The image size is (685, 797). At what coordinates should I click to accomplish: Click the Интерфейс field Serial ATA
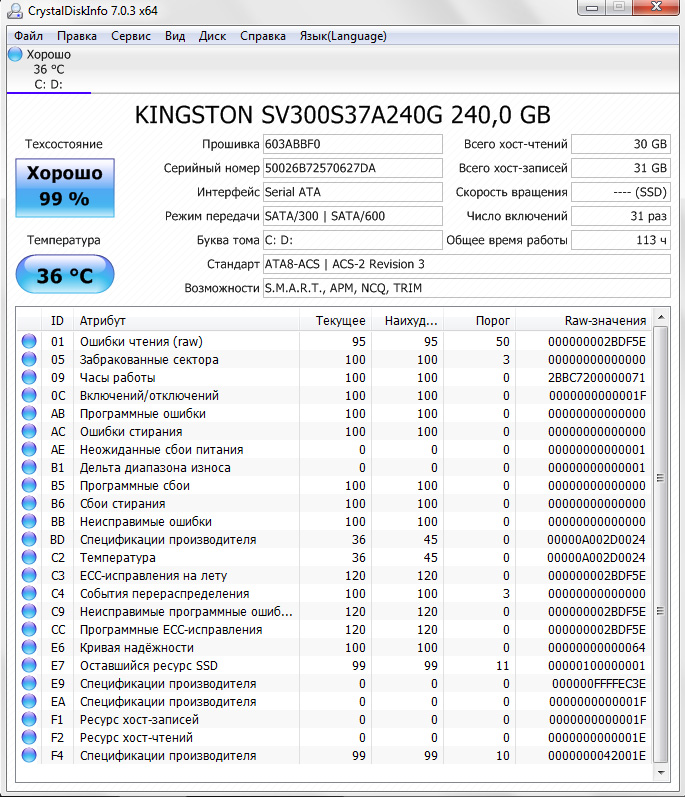(353, 192)
